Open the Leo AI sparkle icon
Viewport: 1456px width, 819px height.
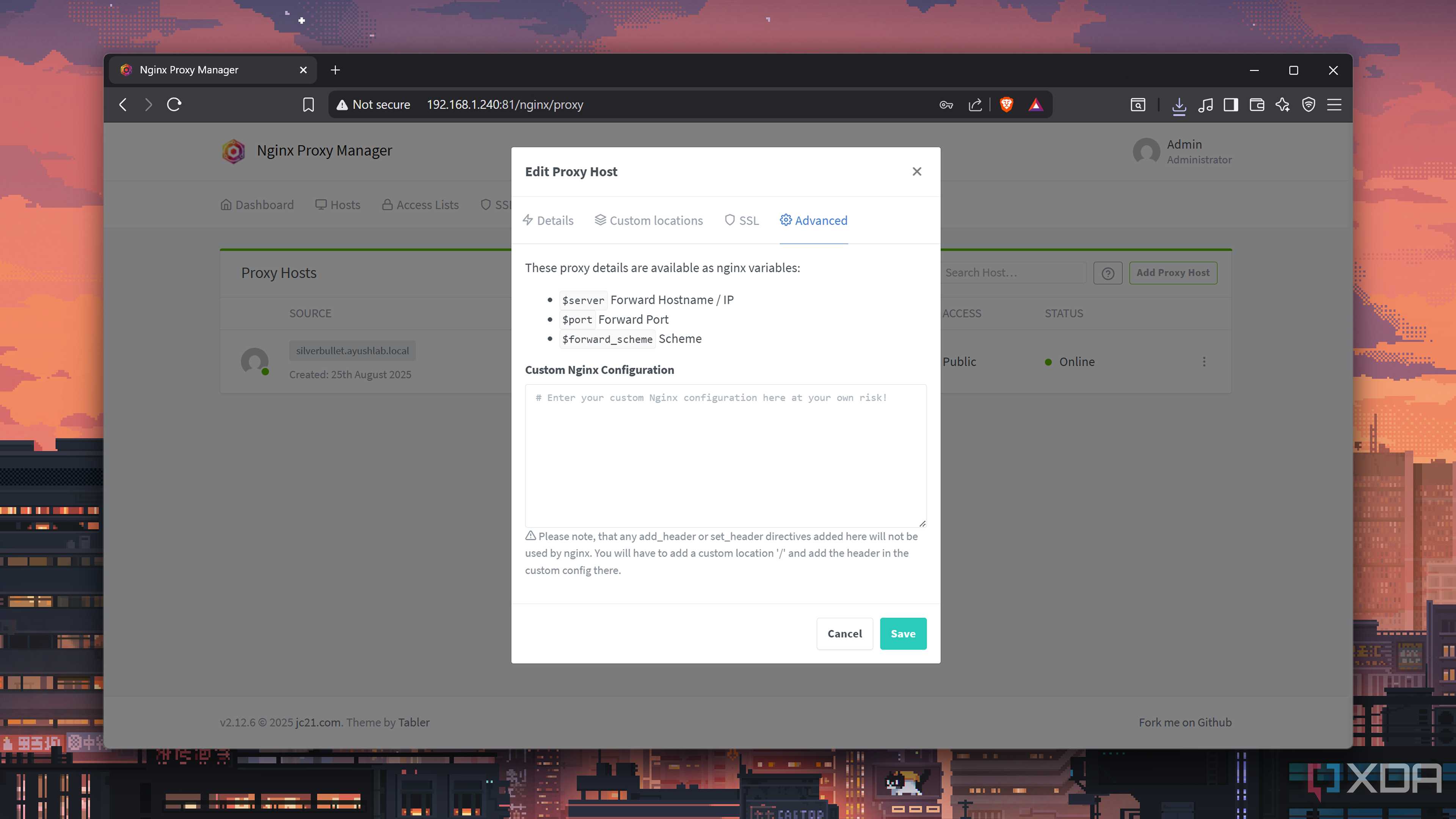pos(1282,105)
